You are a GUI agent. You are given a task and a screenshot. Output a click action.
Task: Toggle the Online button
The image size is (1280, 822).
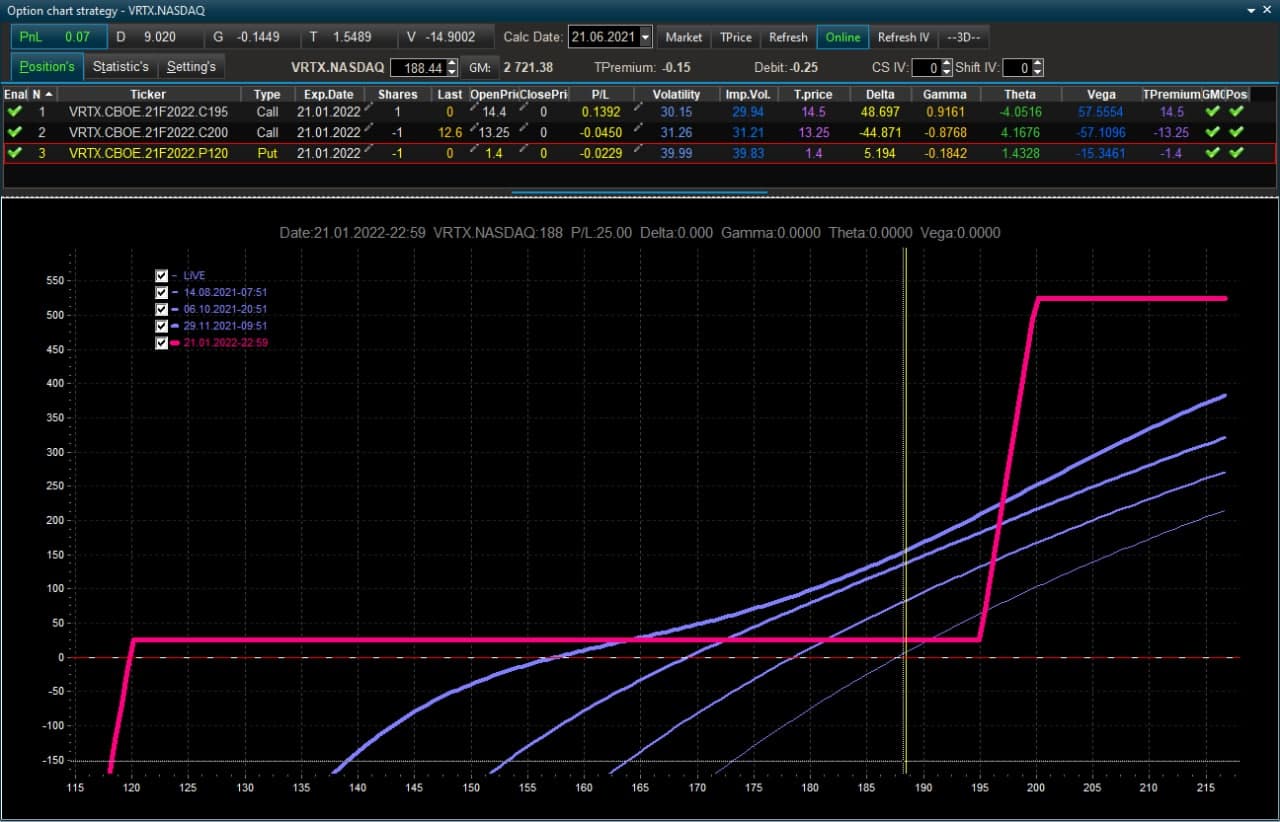tap(843, 37)
